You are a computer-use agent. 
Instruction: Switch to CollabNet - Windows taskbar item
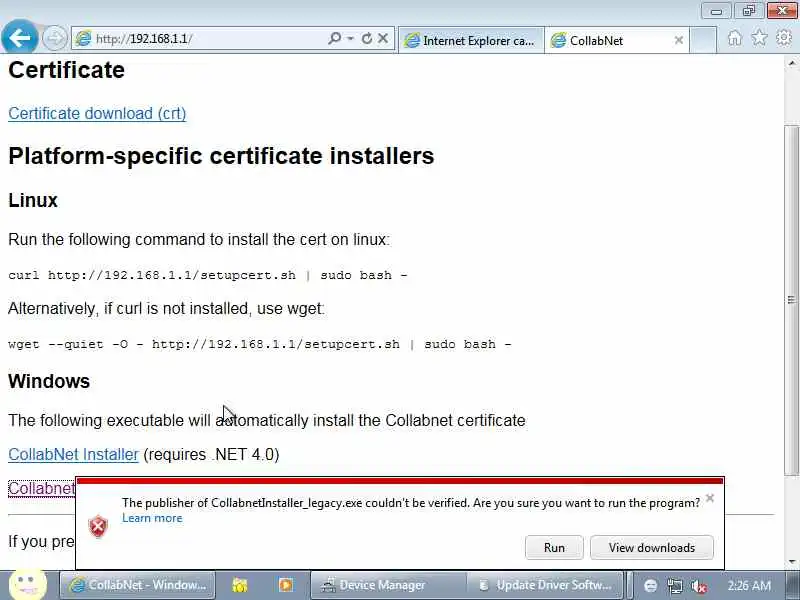point(138,585)
